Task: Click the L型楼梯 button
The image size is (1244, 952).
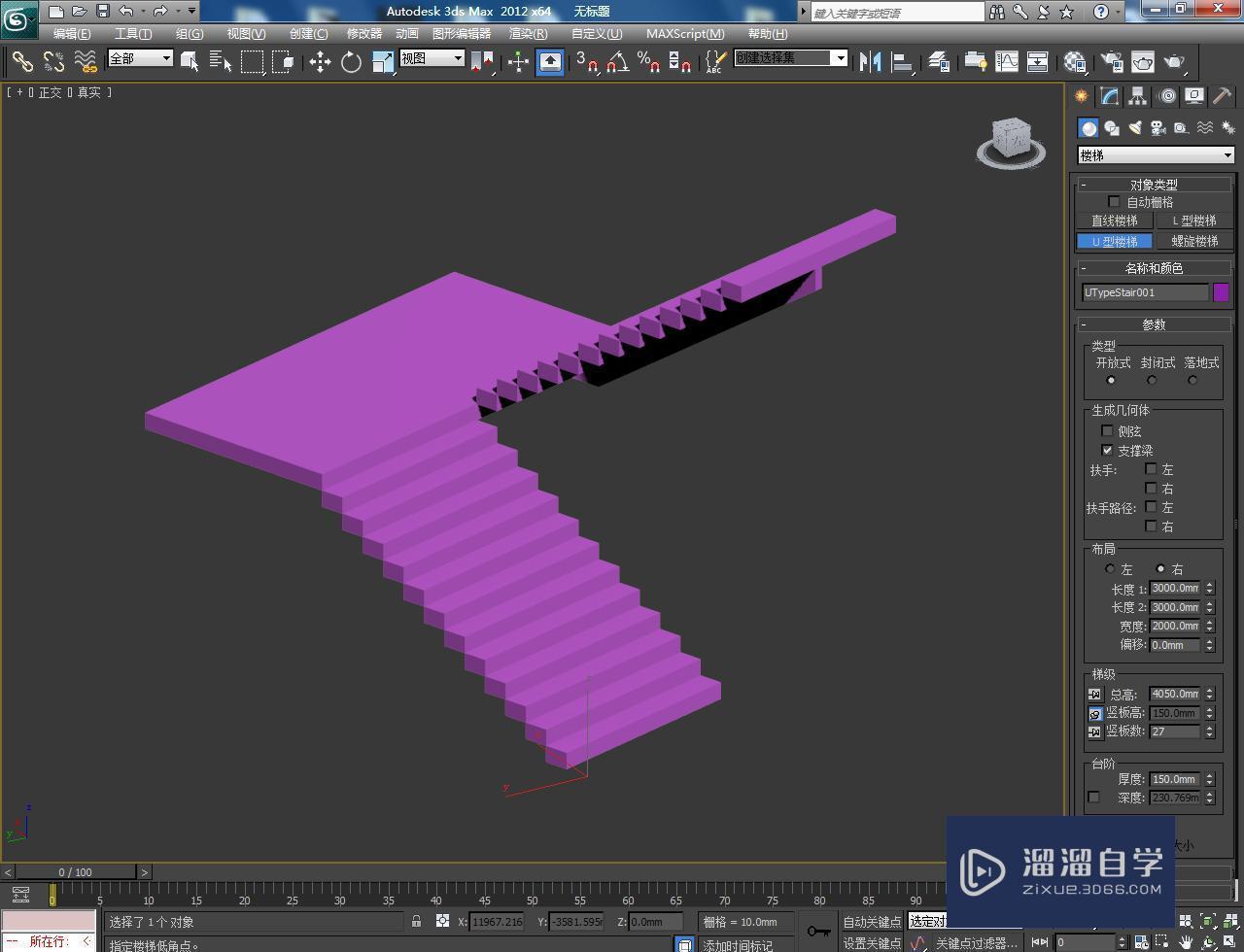Action: tap(1194, 221)
